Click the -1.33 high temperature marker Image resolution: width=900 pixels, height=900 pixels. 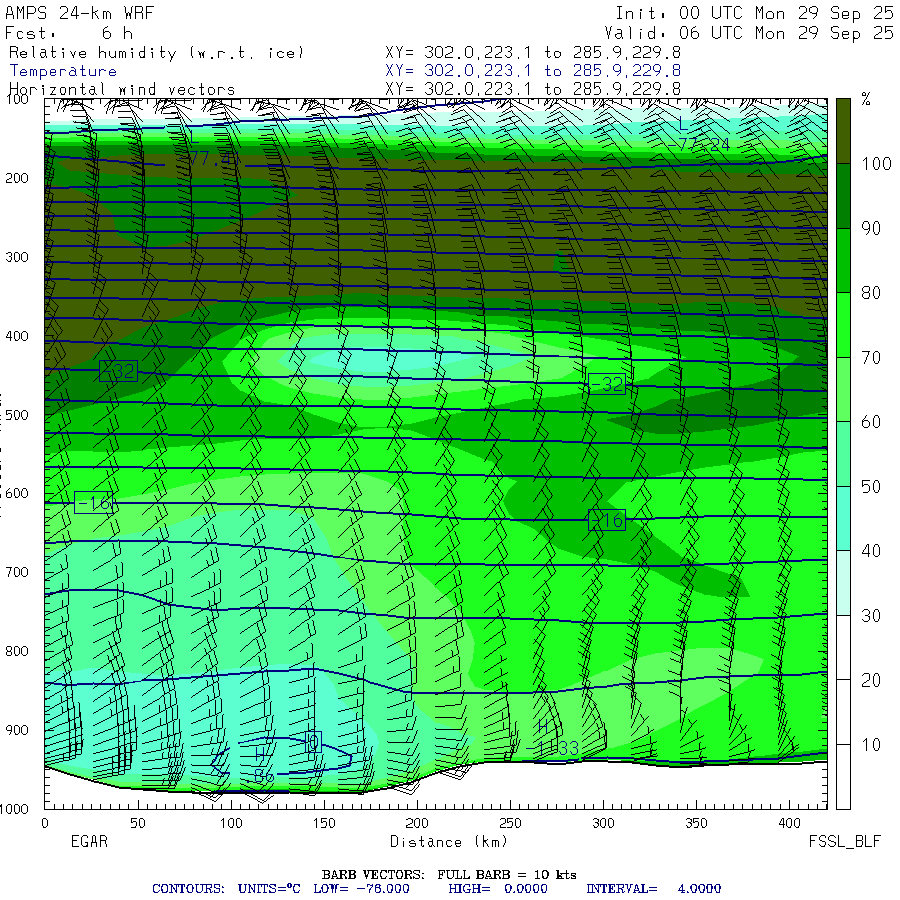click(555, 749)
